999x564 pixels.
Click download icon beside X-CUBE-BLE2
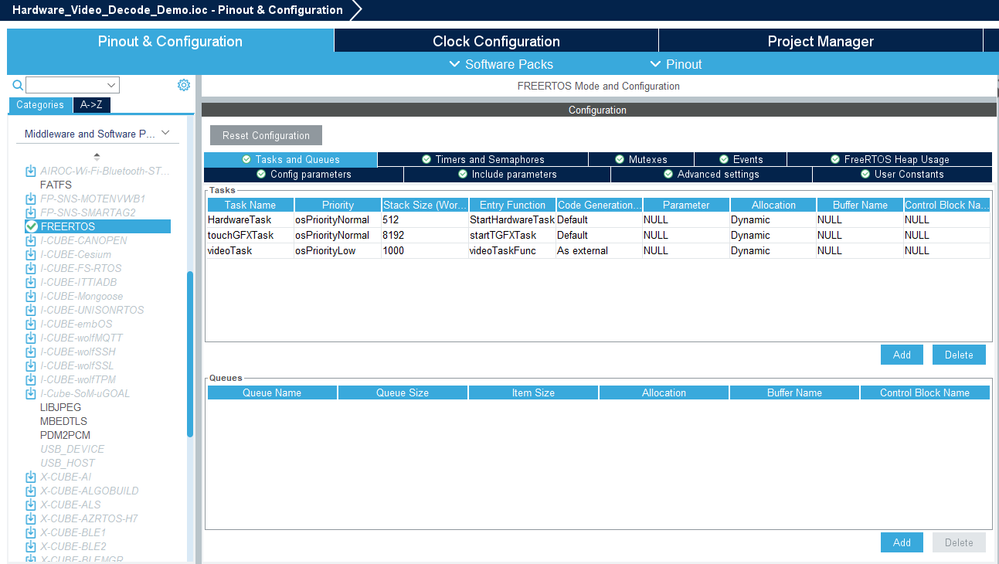[x=31, y=547]
